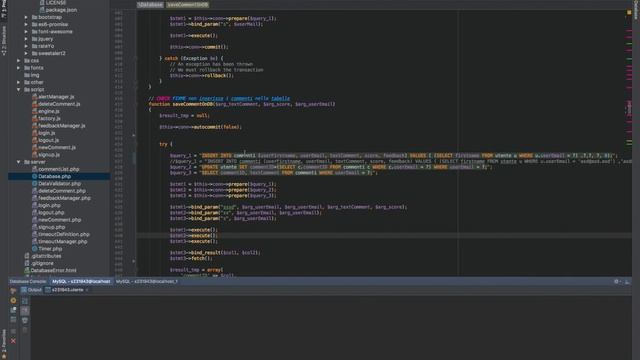This screenshot has width=640, height=360.
Task: Click the $query_1 INSERT INTO statement line
Action: 393,156
